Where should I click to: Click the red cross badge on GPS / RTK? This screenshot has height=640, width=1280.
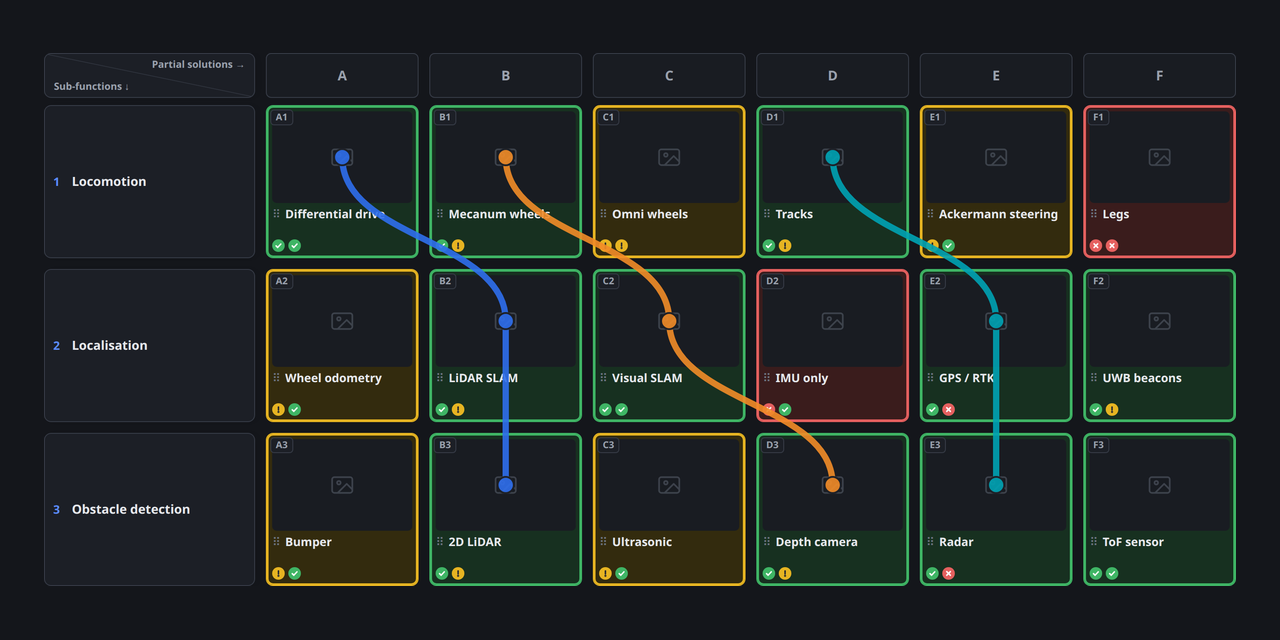948,410
